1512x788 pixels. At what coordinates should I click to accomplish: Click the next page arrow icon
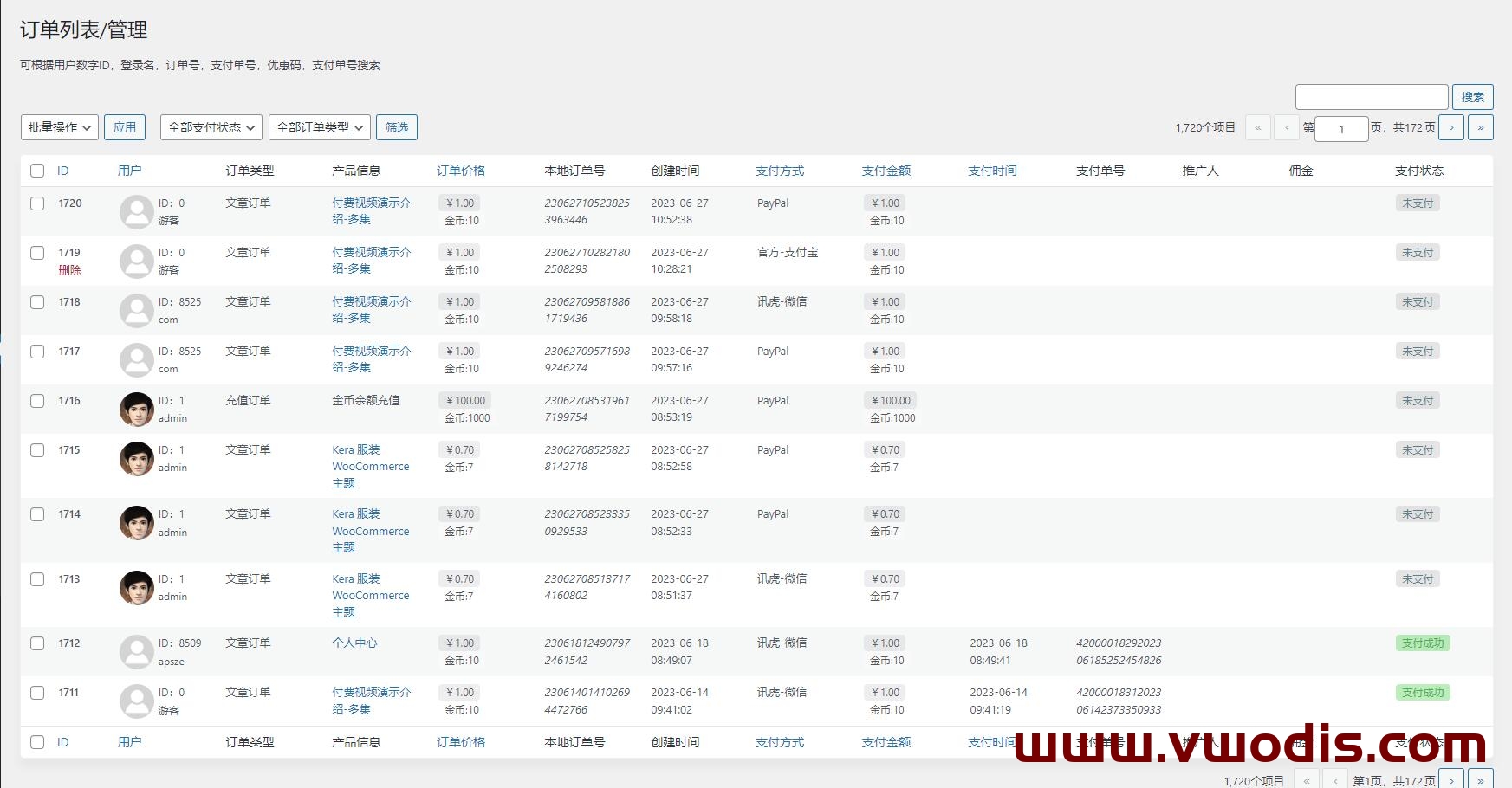(x=1451, y=127)
